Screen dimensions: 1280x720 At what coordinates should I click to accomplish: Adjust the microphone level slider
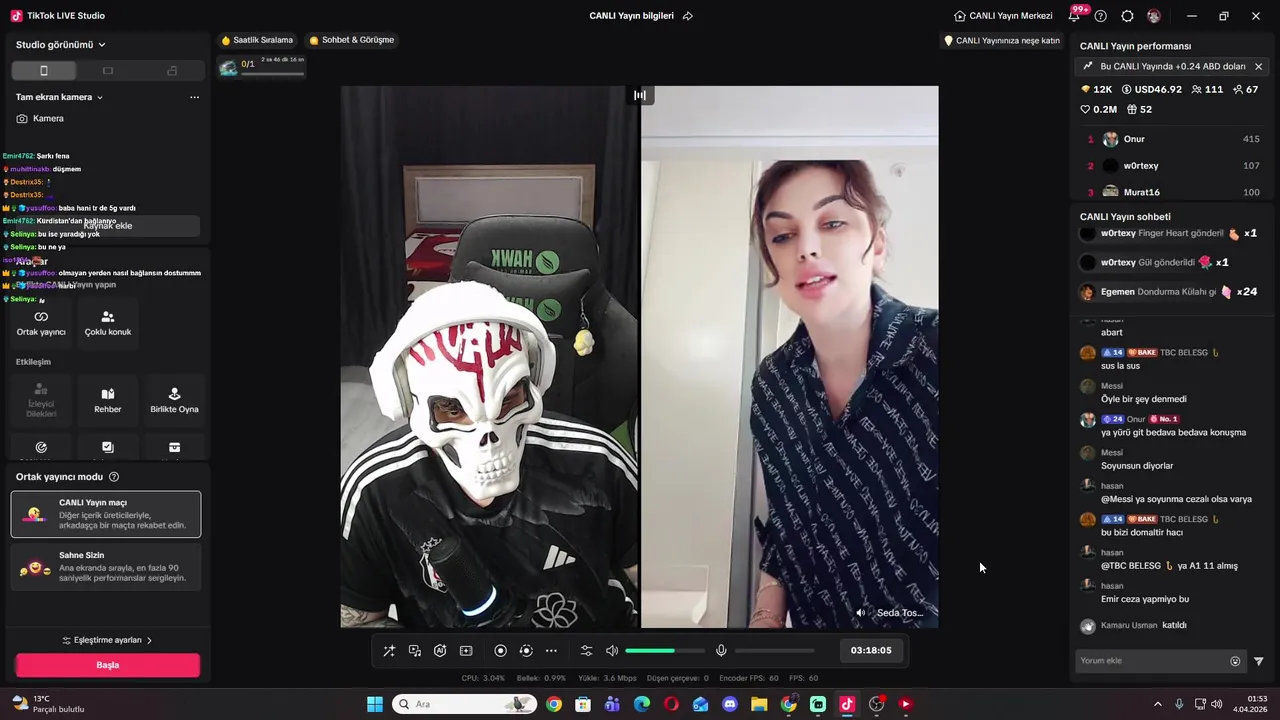point(775,651)
